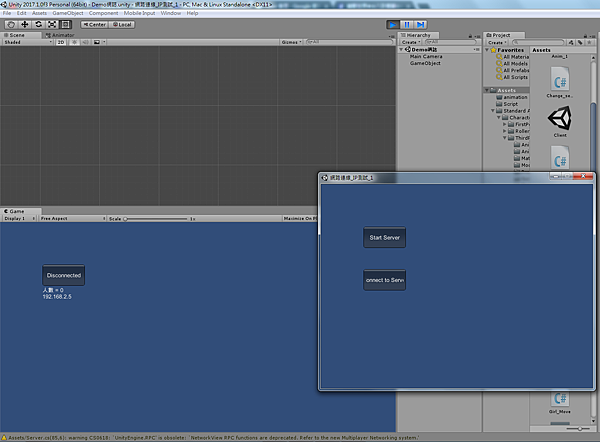Toggle the Center pivot mode button
The height and width of the screenshot is (442, 600).
pos(95,24)
